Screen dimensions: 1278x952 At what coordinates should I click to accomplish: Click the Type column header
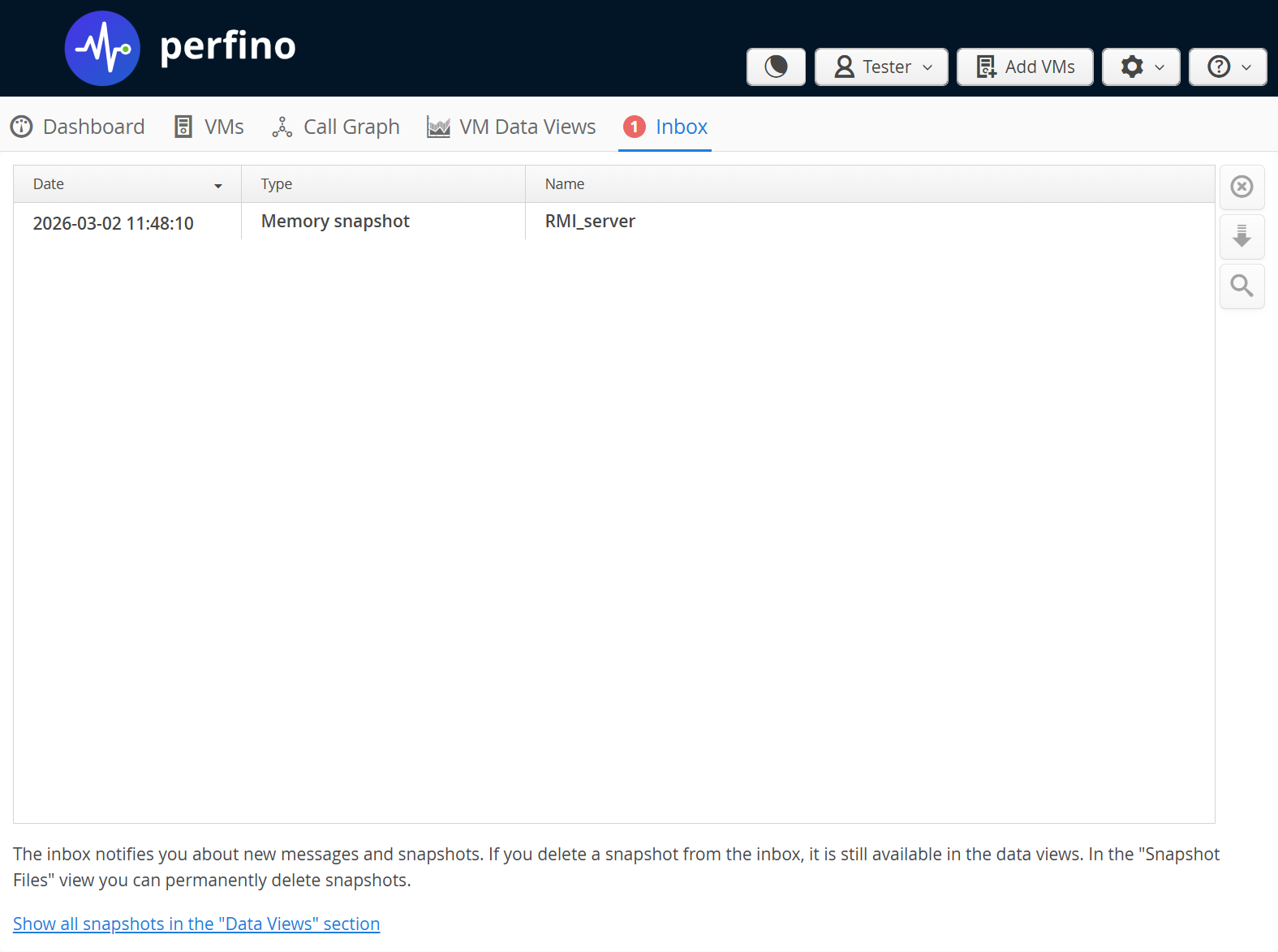click(x=277, y=184)
